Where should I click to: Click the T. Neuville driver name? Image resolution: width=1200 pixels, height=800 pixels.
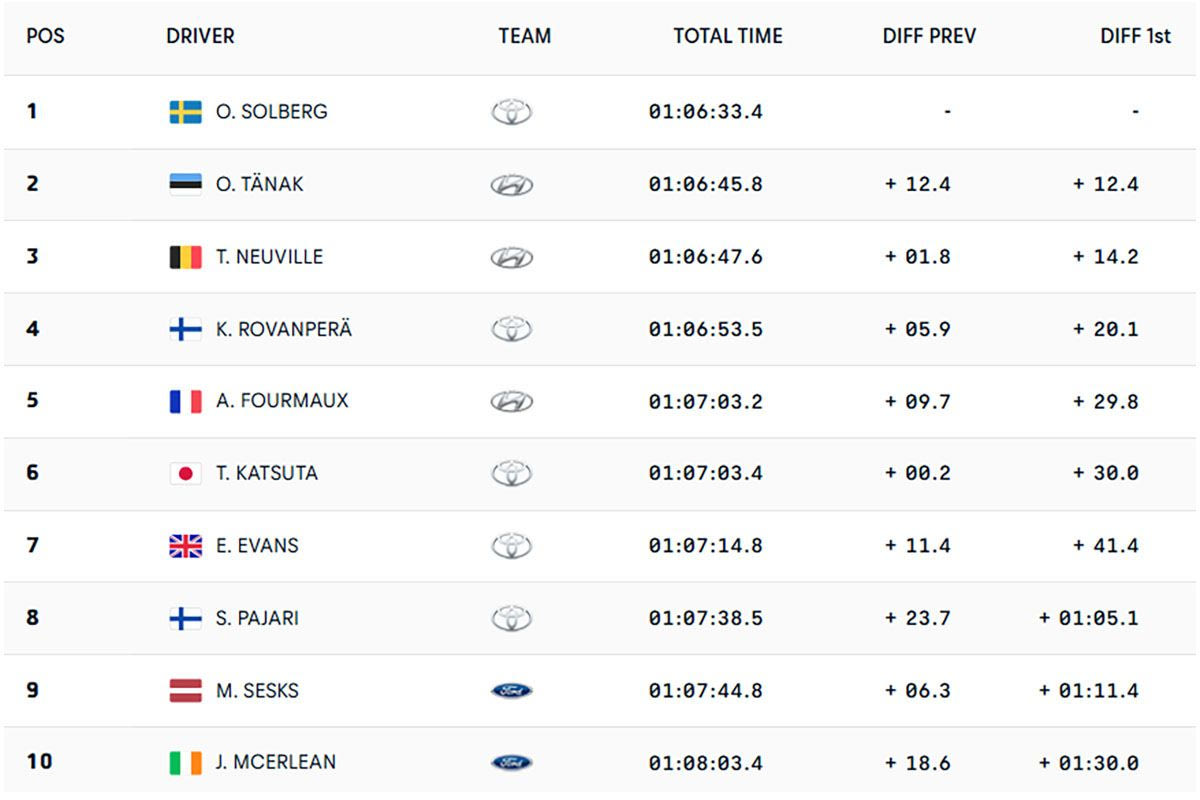(269, 257)
